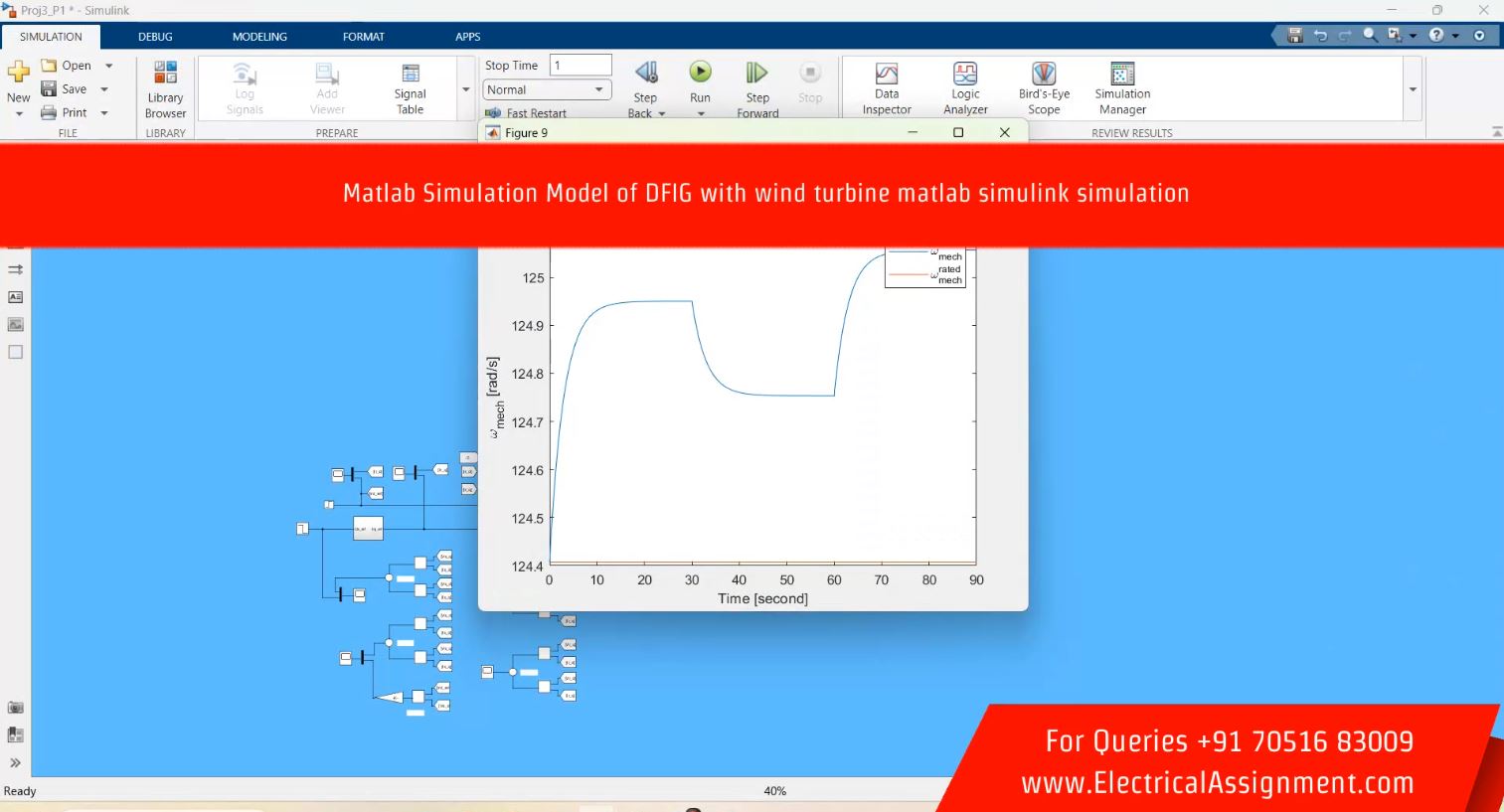This screenshot has width=1504, height=812.
Task: Click the Figure 9 window title
Action: [526, 132]
